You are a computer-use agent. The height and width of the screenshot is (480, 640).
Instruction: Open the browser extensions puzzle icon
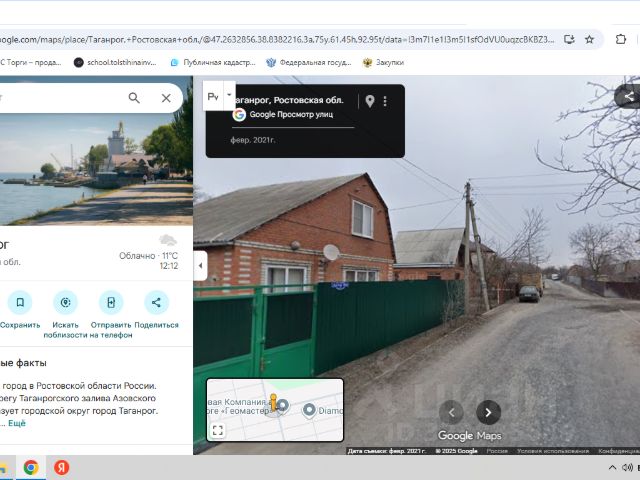[x=620, y=40]
